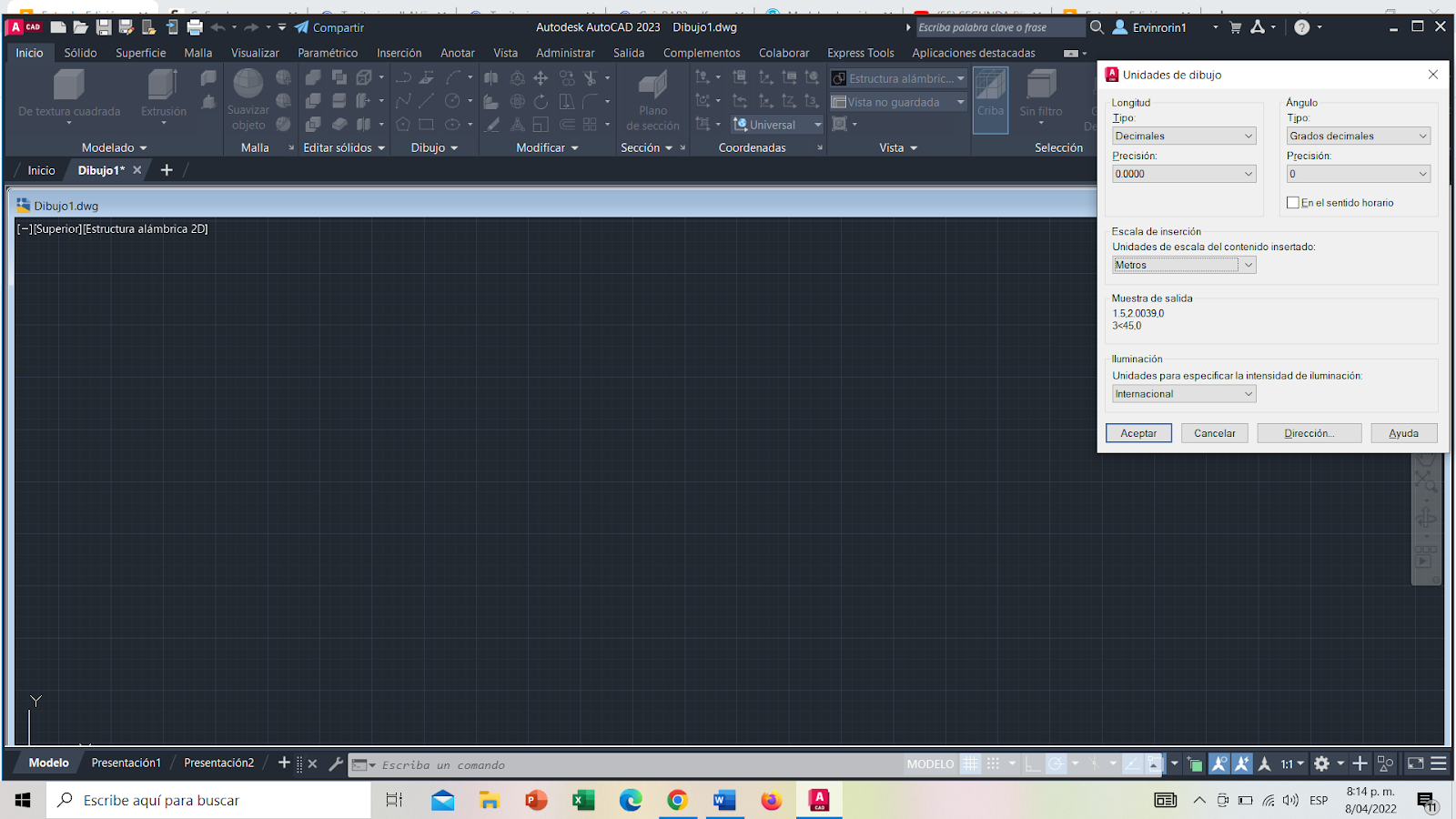The width and height of the screenshot is (1456, 819).
Task: Enable the En el sentido horario checkbox
Action: [x=1293, y=203]
